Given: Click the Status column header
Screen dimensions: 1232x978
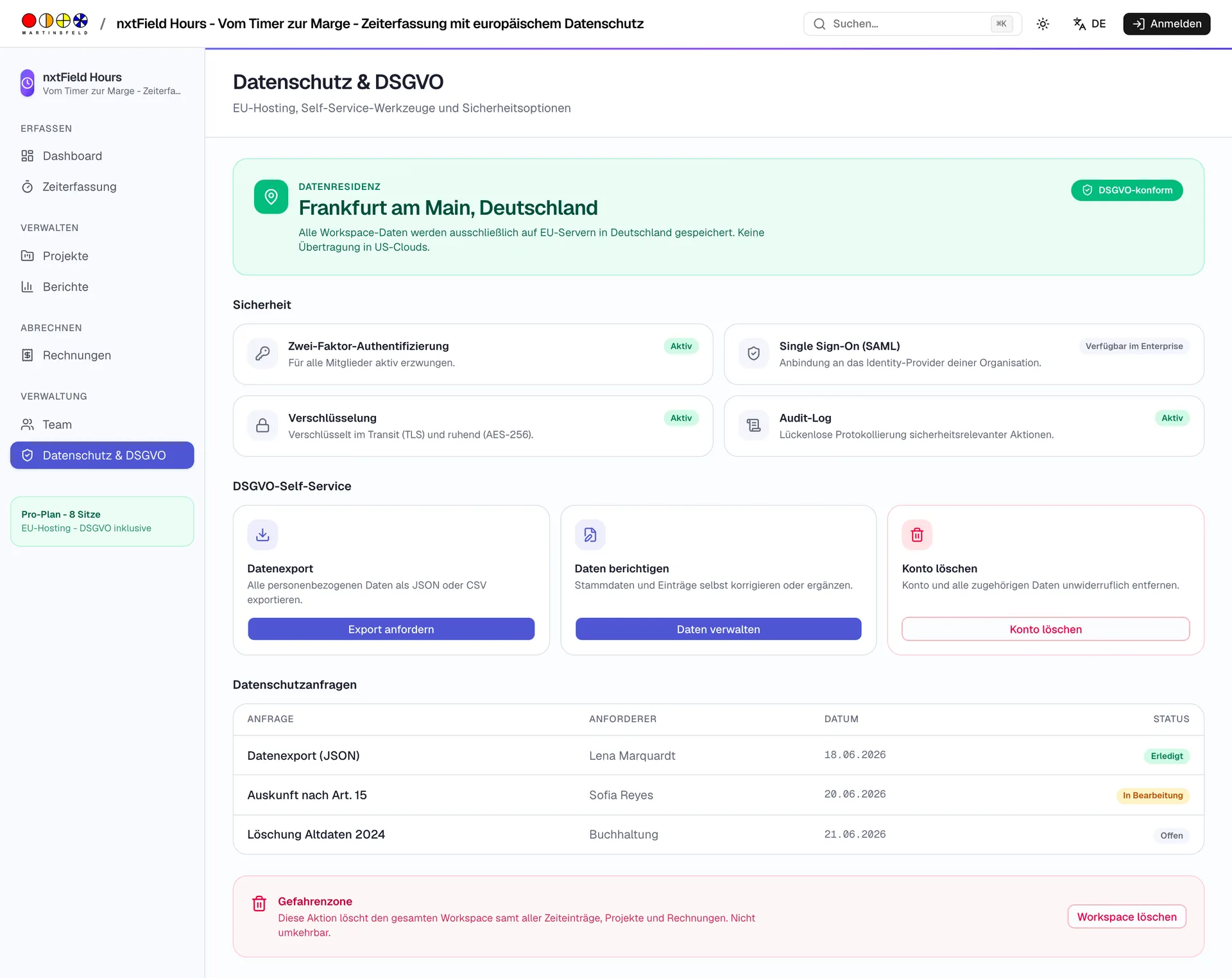Looking at the screenshot, I should coord(1171,719).
